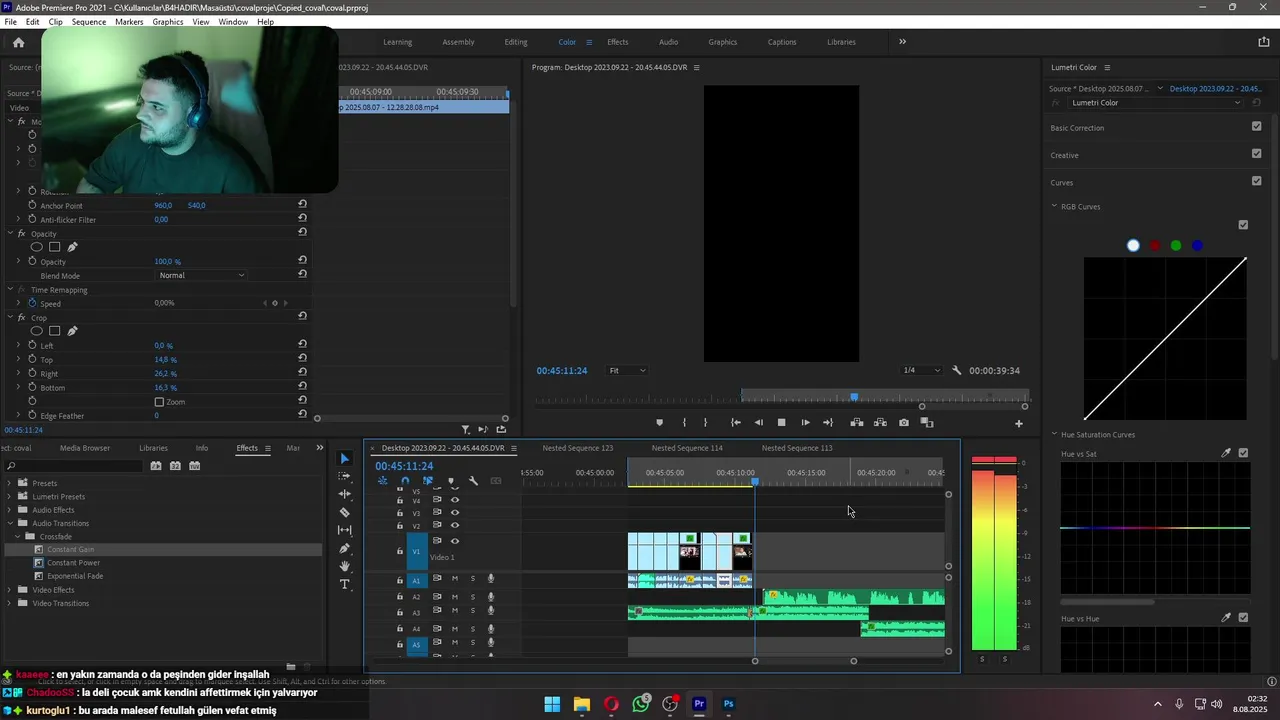Toggle Hue vs Sat curve checkbox

point(1243,453)
